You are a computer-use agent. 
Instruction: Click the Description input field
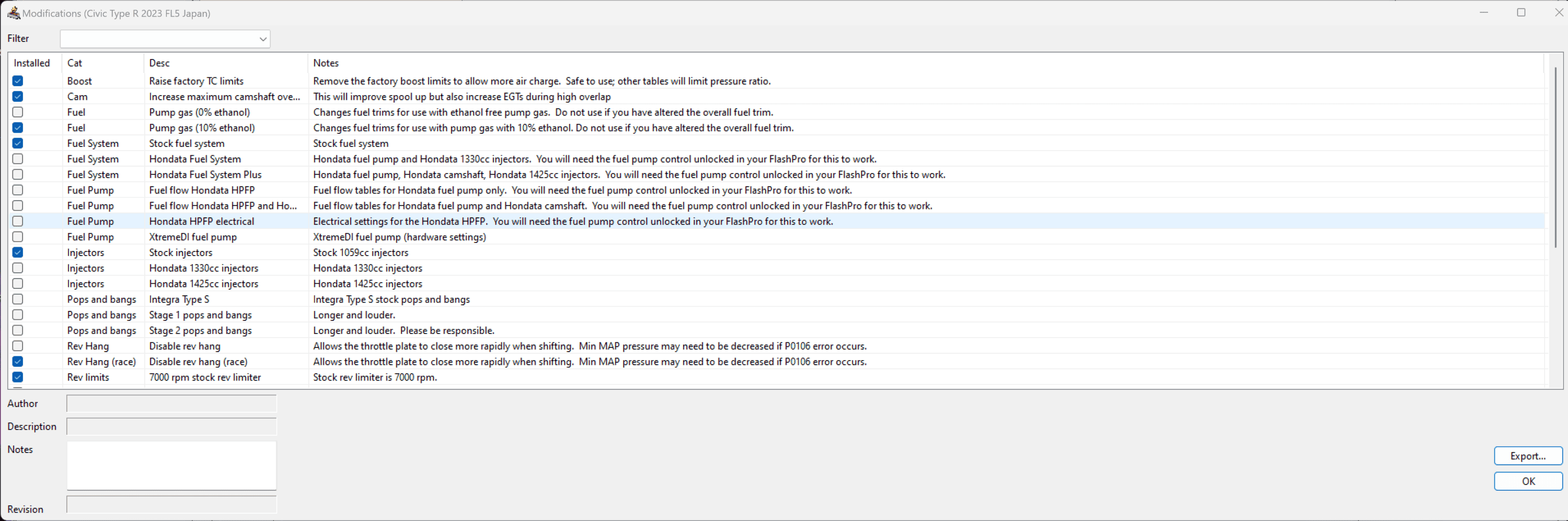click(x=171, y=426)
